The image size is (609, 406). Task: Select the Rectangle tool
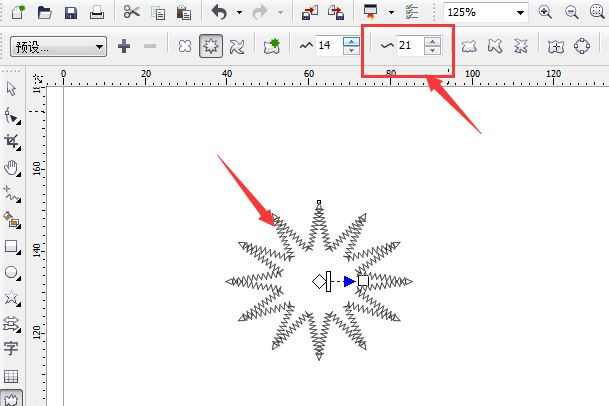pos(12,247)
